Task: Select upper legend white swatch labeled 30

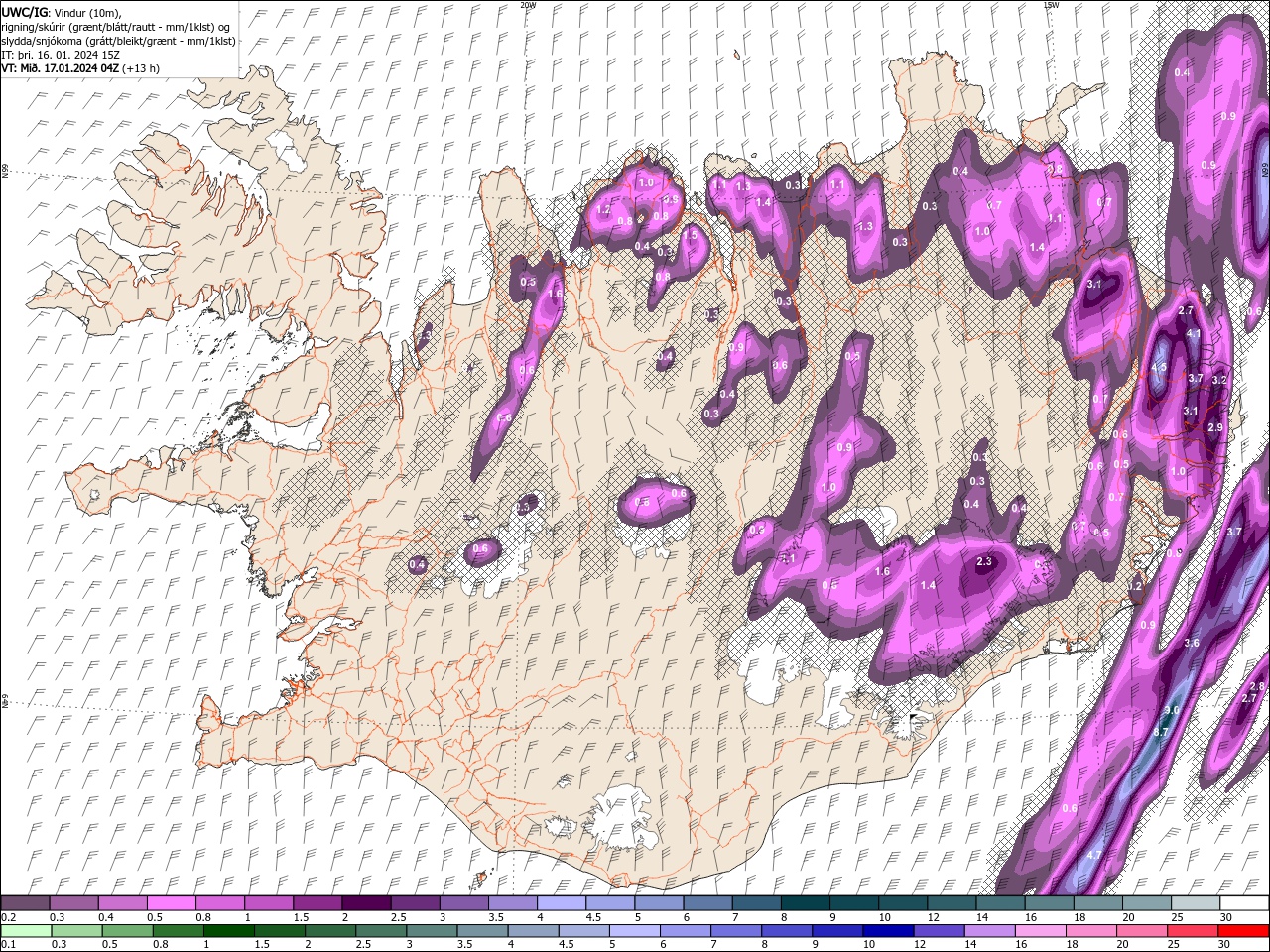Action: pos(1244,903)
